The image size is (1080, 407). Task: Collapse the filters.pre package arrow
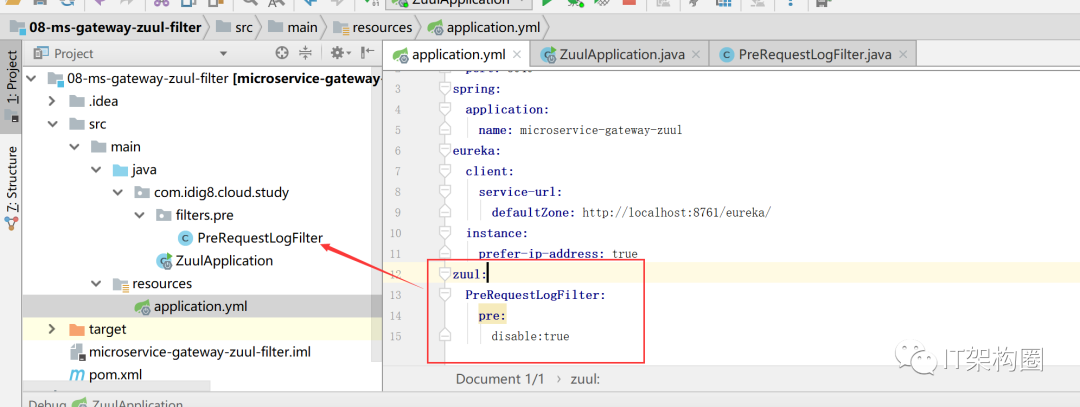[x=140, y=215]
